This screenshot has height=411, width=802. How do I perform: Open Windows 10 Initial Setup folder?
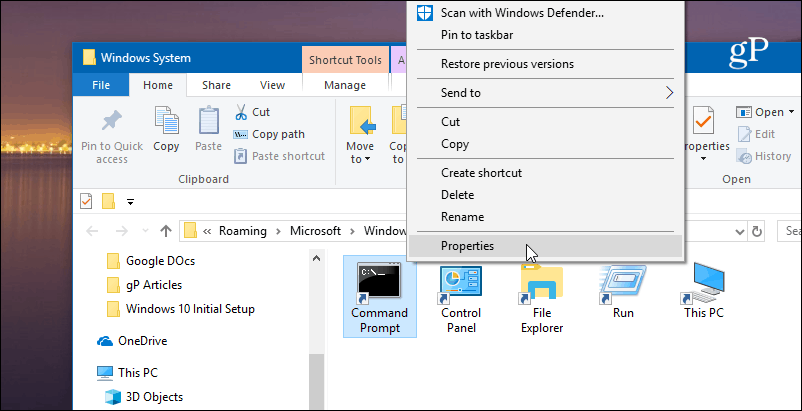(181, 309)
